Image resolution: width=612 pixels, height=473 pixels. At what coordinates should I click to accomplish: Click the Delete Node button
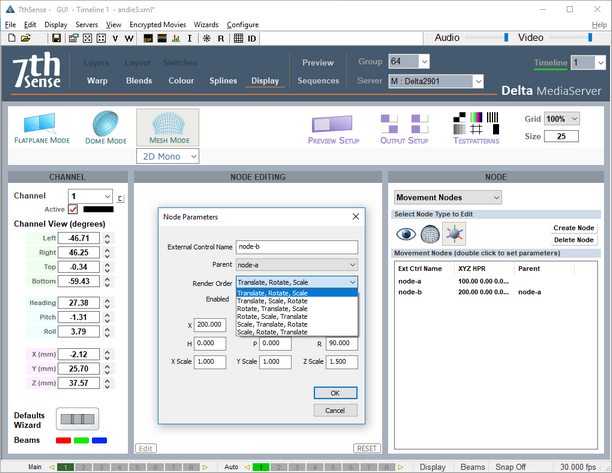[x=573, y=240]
